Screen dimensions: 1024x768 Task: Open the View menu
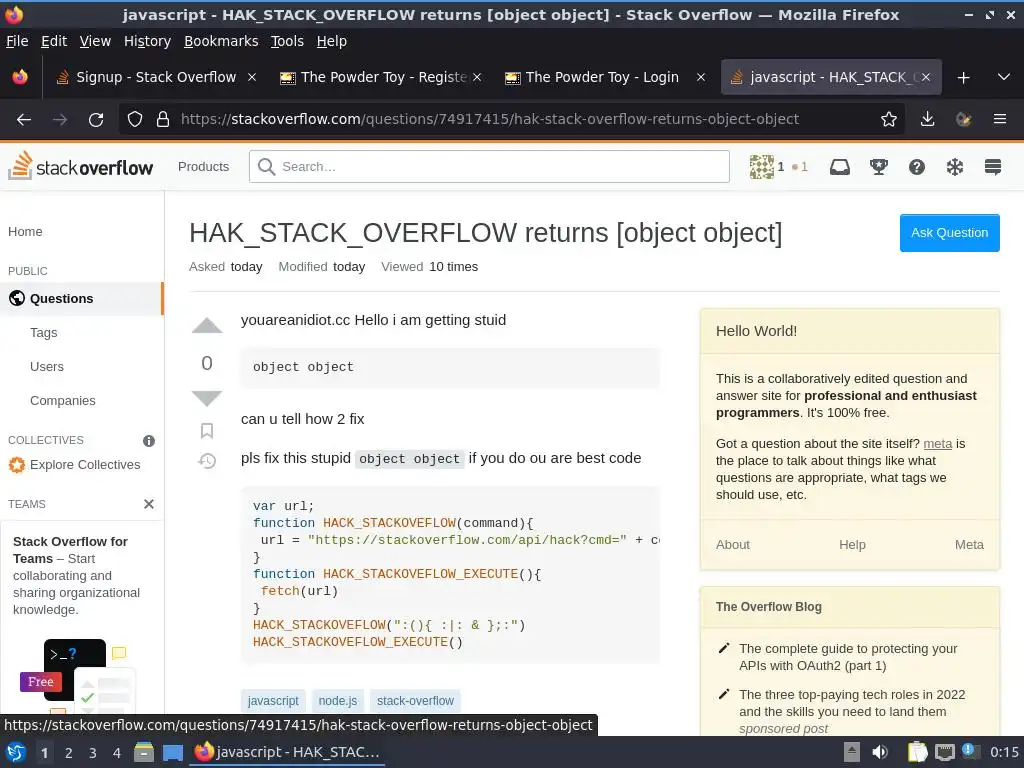click(95, 41)
